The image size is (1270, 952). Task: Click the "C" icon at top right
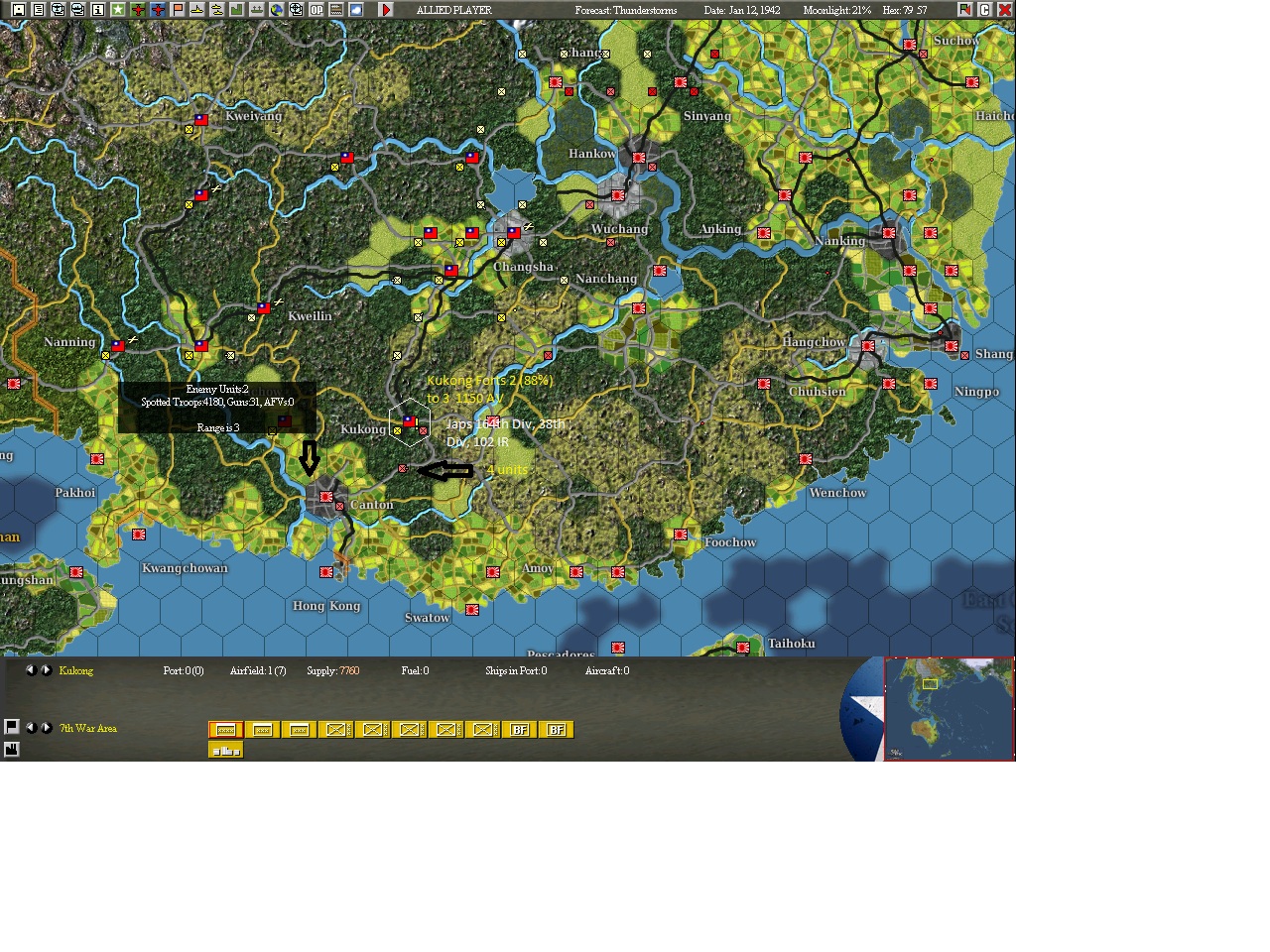click(x=985, y=10)
